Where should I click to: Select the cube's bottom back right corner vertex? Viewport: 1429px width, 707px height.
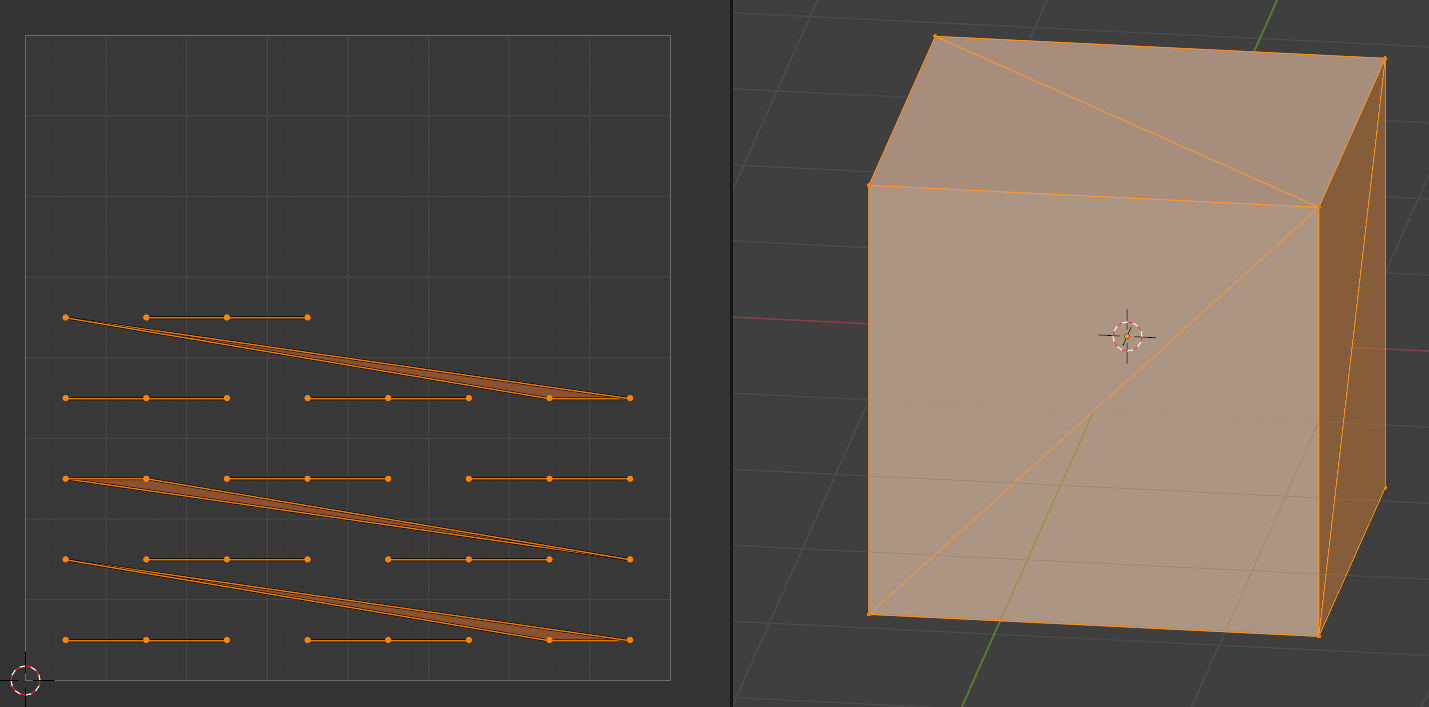click(x=1385, y=487)
